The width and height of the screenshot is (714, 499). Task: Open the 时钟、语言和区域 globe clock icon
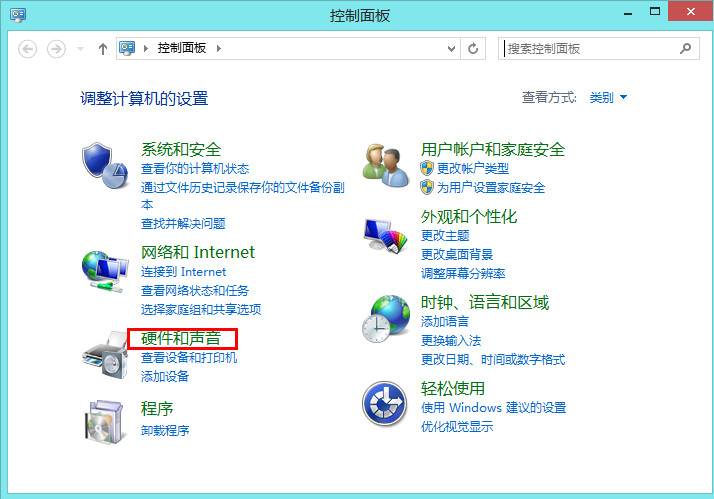pos(386,319)
